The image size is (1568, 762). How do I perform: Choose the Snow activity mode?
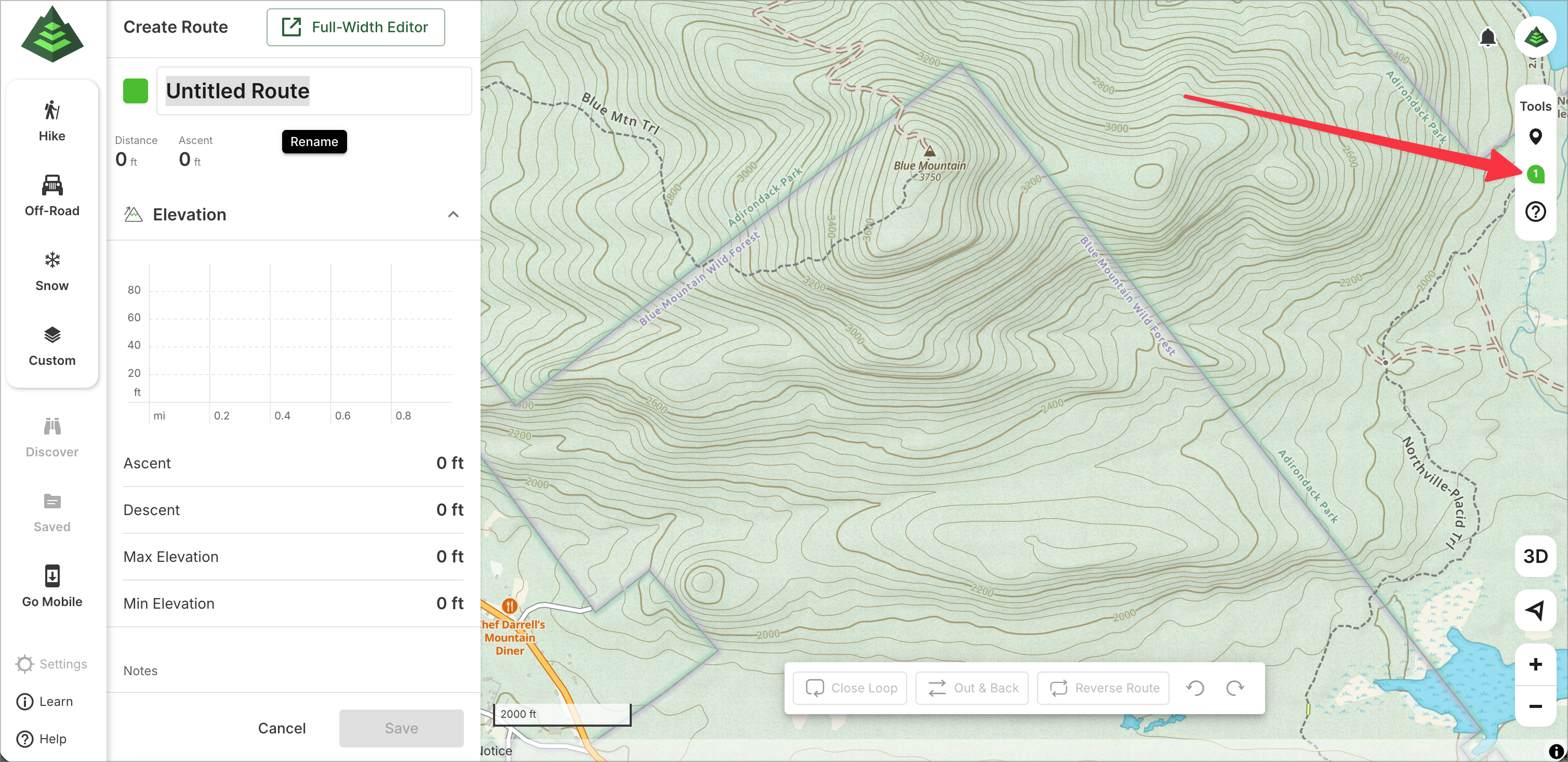(52, 271)
